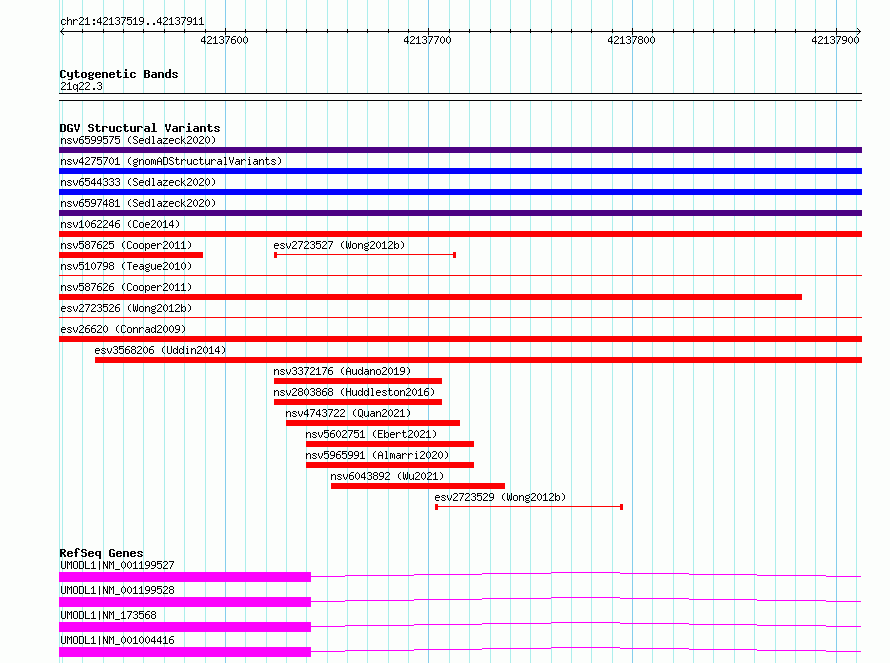Image resolution: width=890 pixels, height=663 pixels.
Task: Click the DGV Structural Variants track title
Action: [x=140, y=128]
